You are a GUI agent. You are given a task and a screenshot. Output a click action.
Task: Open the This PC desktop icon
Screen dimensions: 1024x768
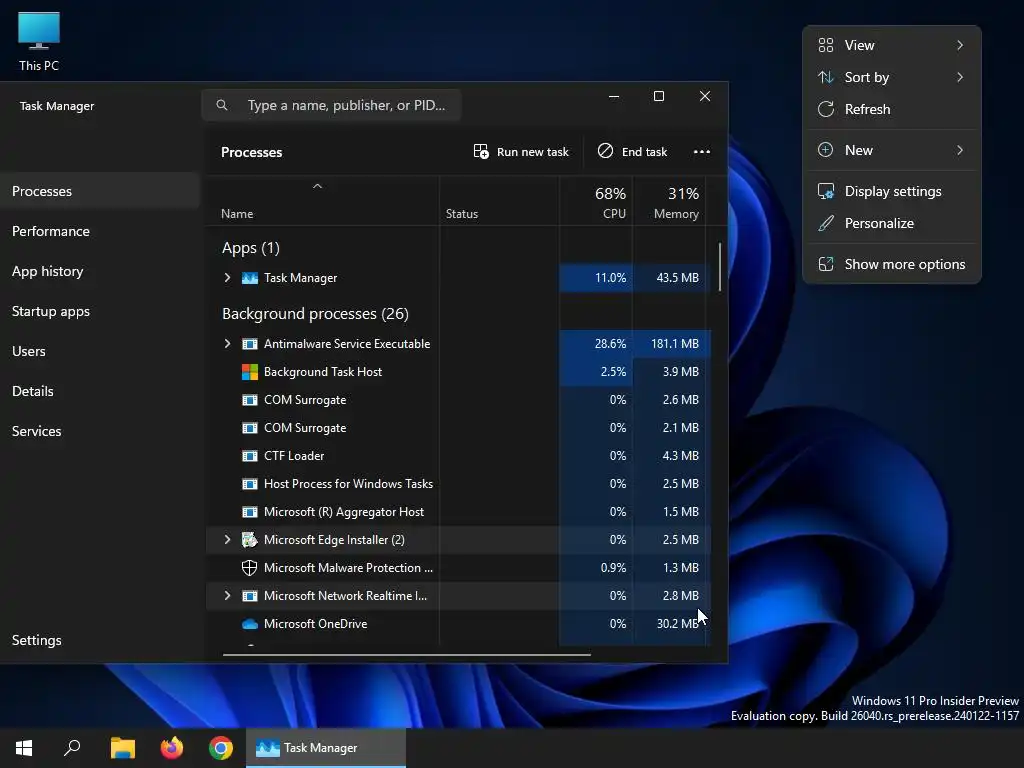tap(39, 40)
